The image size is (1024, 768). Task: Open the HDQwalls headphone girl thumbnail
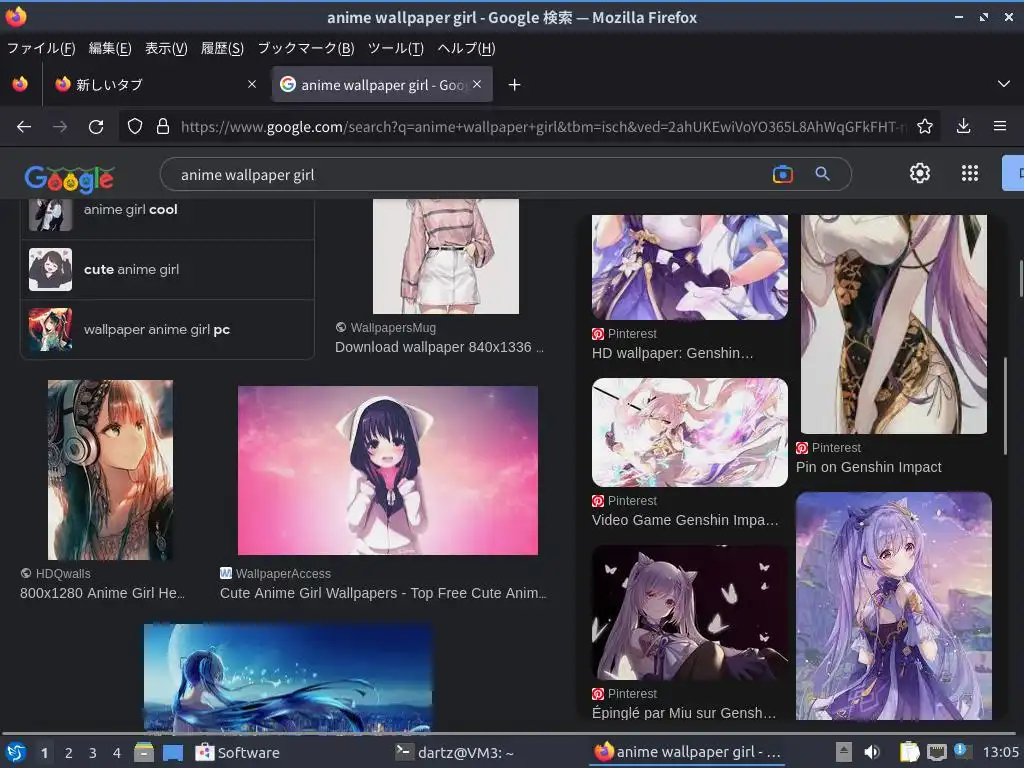(110, 470)
